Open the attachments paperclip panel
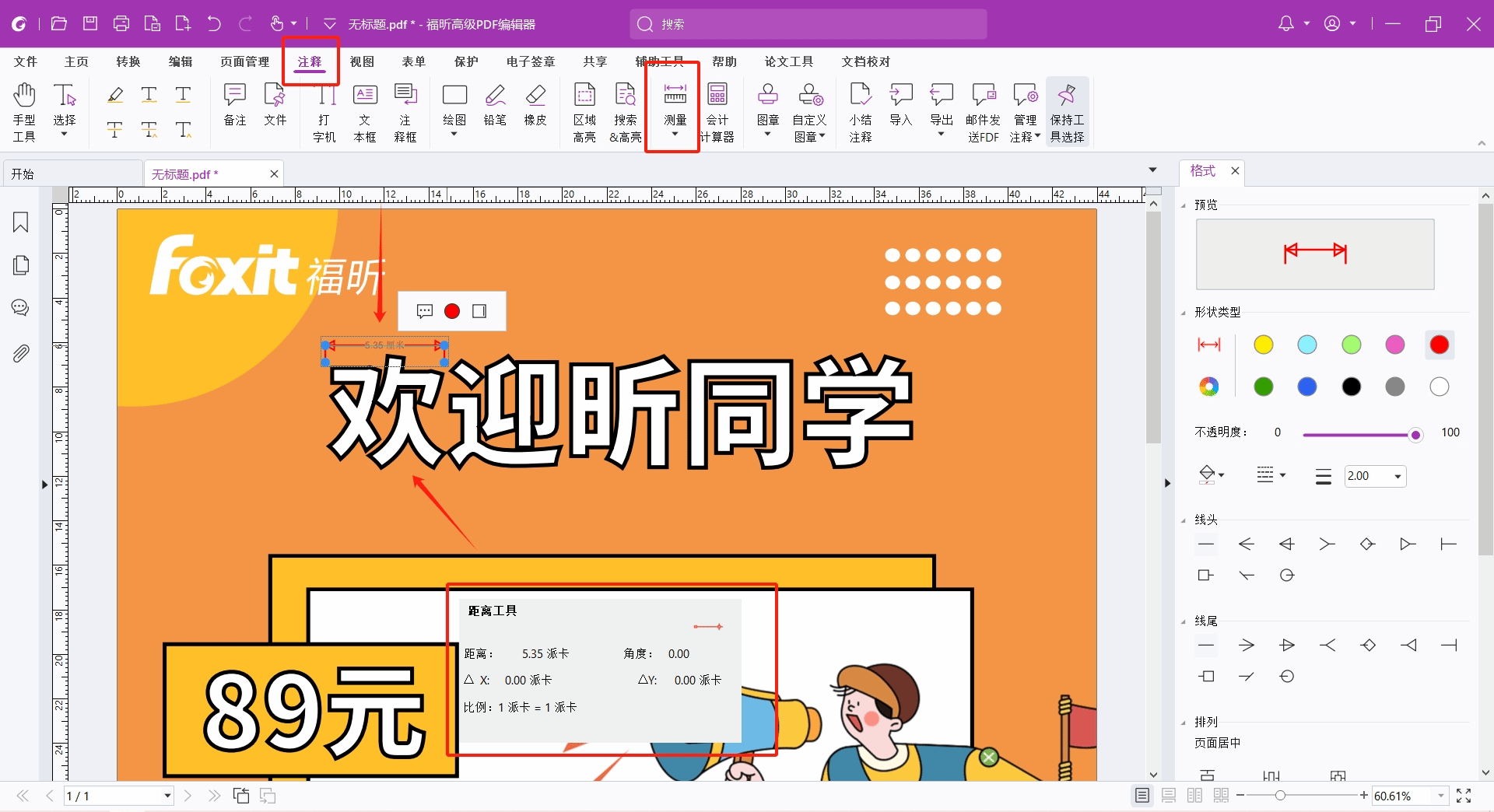Viewport: 1494px width, 812px height. [21, 354]
